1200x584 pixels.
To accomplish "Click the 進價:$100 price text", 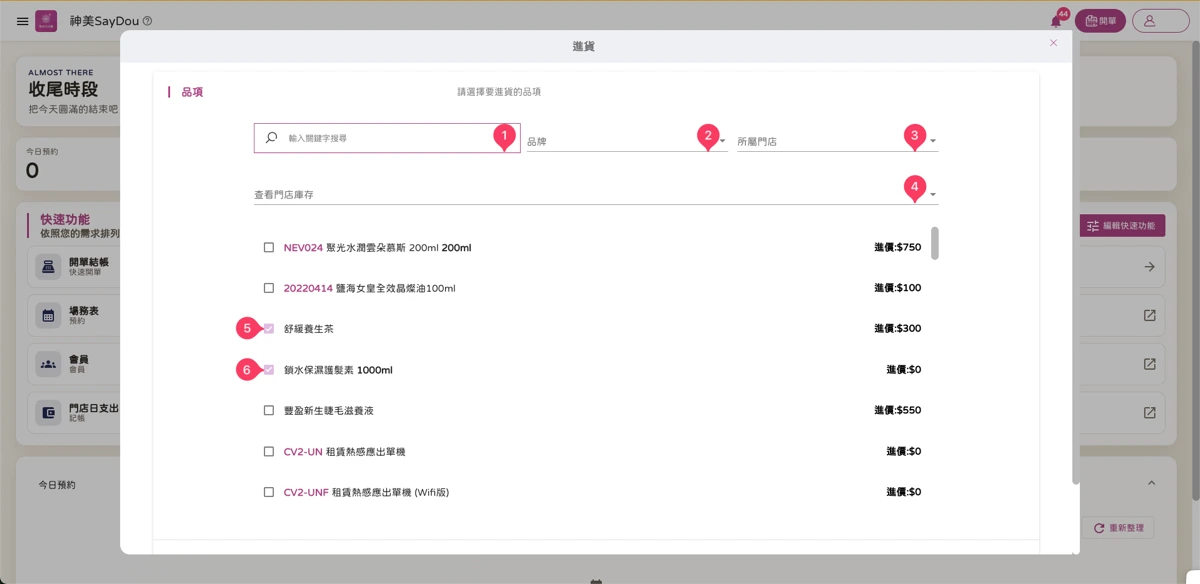I will pos(897,288).
